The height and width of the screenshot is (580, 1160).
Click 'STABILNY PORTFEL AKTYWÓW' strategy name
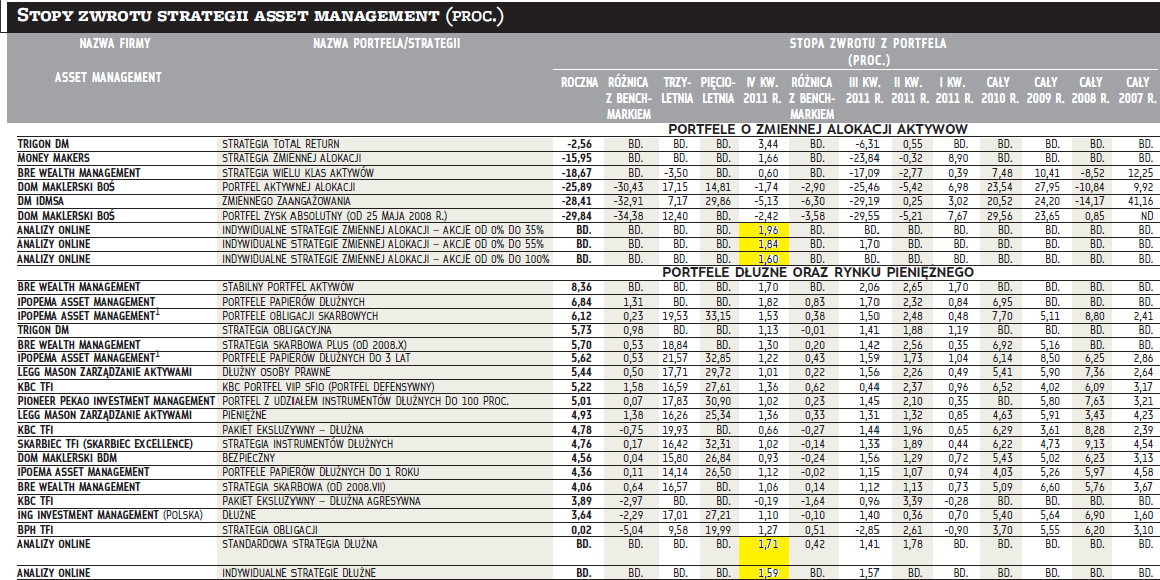[288, 287]
